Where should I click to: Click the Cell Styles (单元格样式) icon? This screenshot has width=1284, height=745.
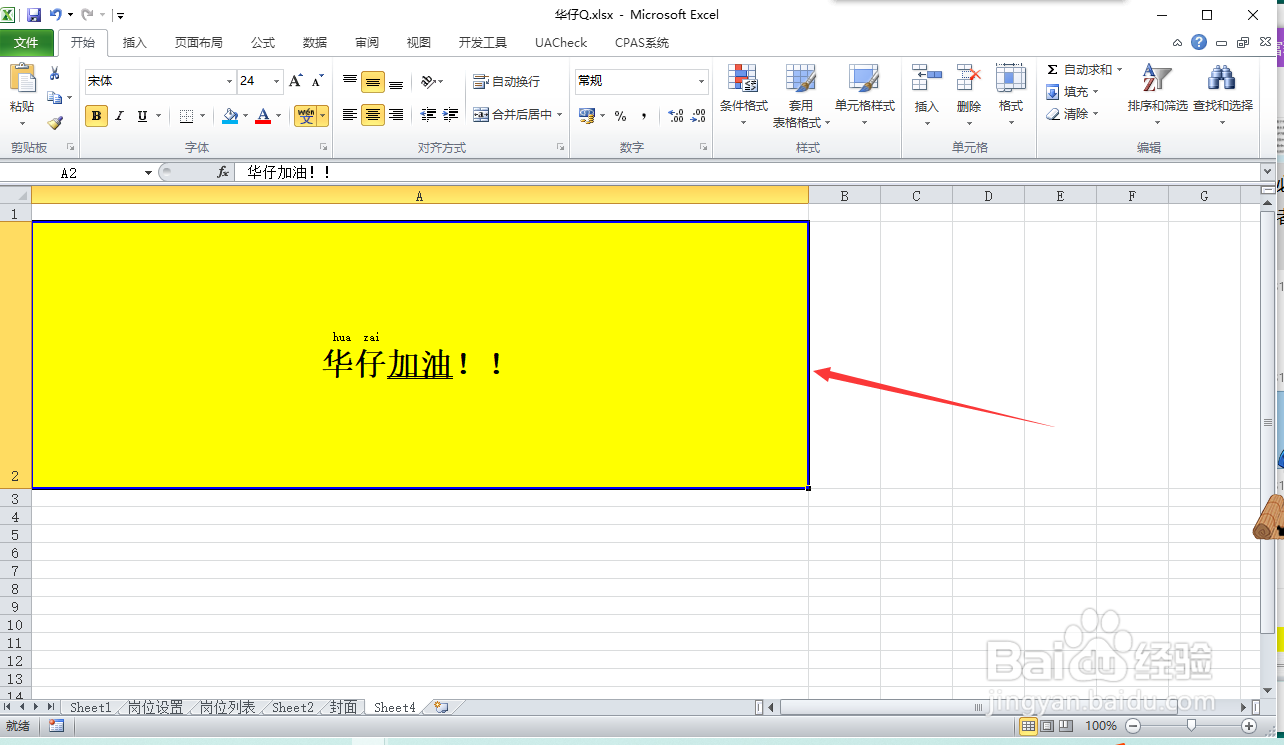864,79
